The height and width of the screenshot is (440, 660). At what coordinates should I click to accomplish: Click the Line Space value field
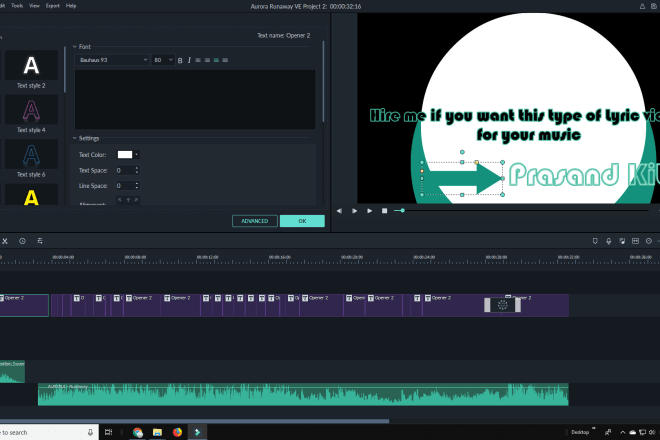coord(125,186)
